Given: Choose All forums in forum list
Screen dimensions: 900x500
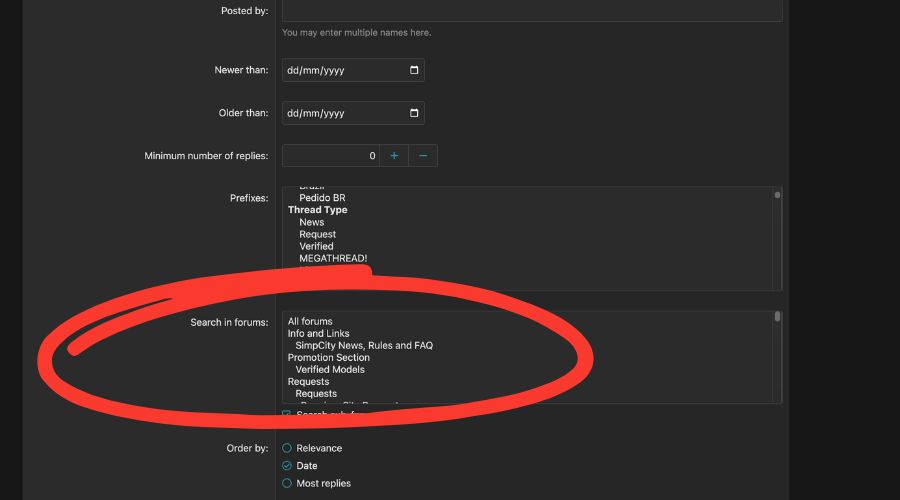Looking at the screenshot, I should [x=310, y=321].
